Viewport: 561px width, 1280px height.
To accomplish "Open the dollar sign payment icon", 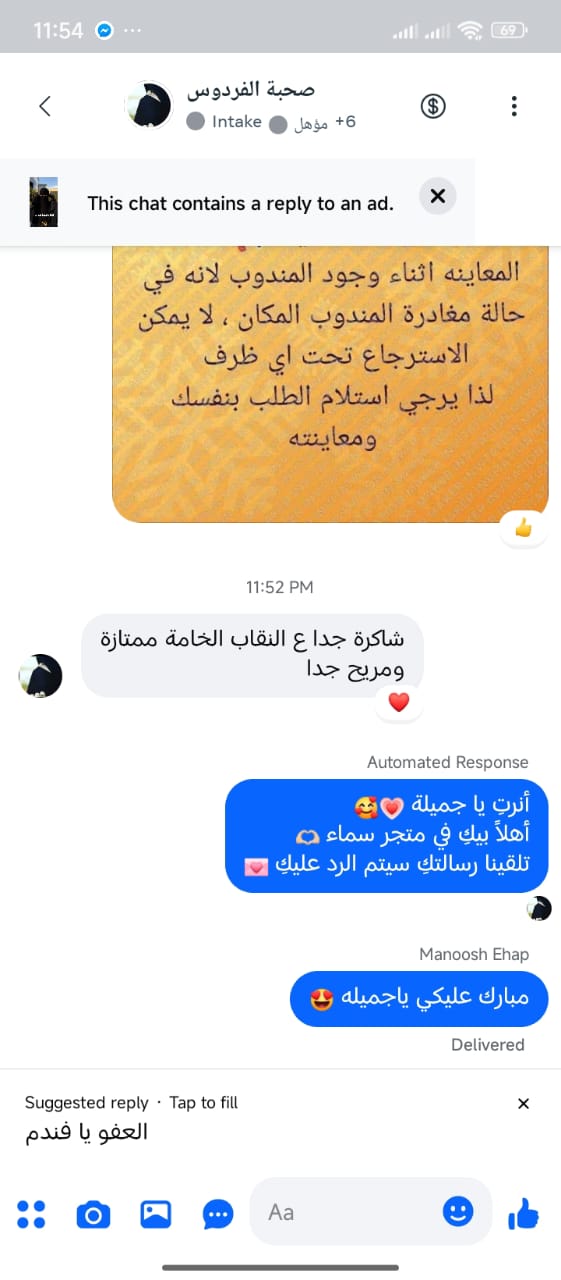I will click(433, 106).
